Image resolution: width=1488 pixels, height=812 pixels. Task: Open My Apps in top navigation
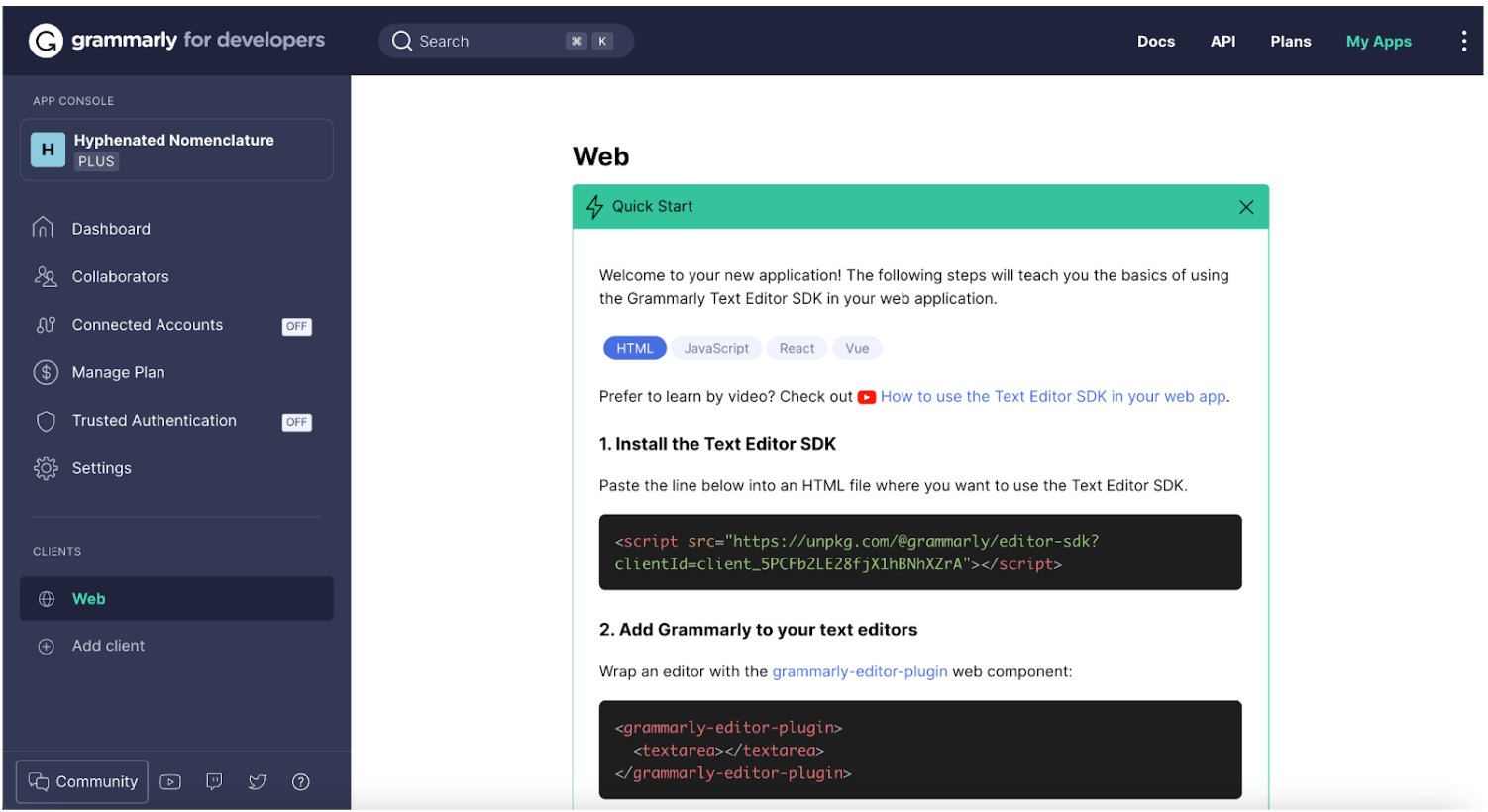click(x=1378, y=41)
